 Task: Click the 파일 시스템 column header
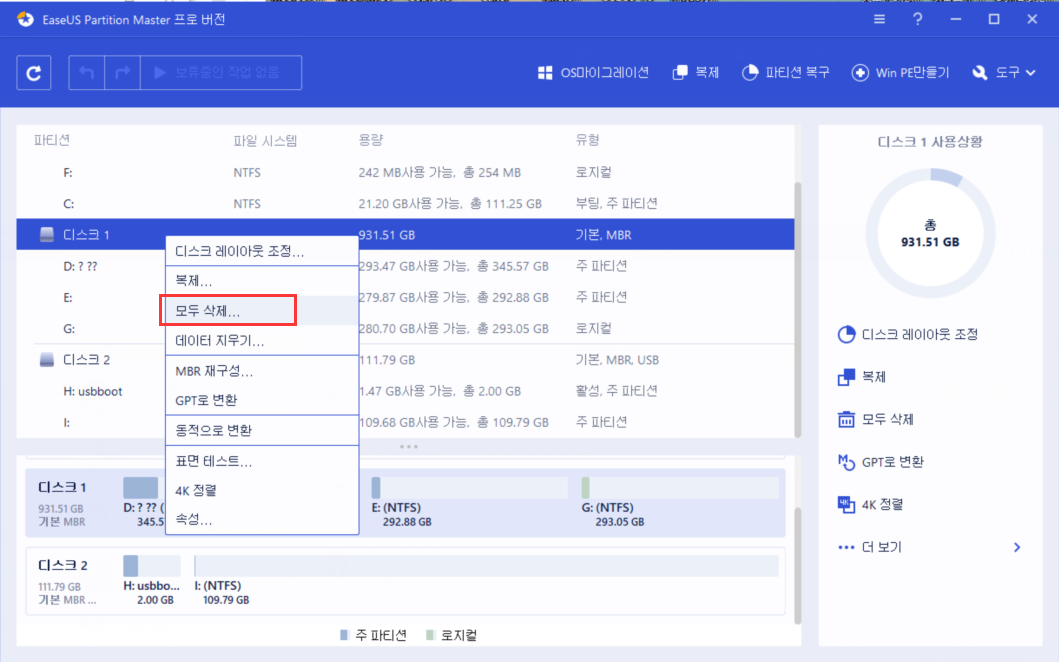265,141
